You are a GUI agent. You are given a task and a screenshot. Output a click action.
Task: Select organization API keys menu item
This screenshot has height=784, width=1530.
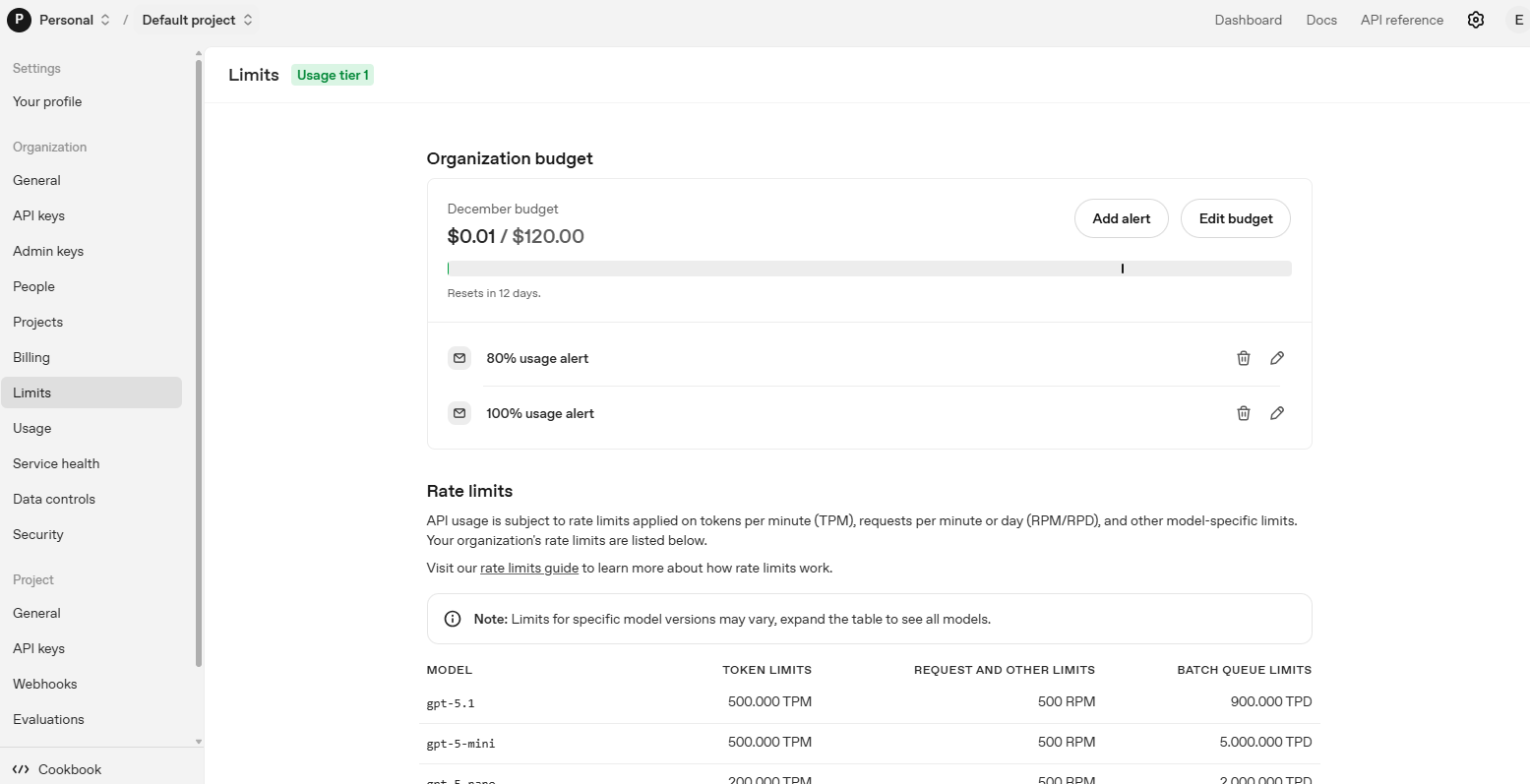pyautogui.click(x=39, y=215)
